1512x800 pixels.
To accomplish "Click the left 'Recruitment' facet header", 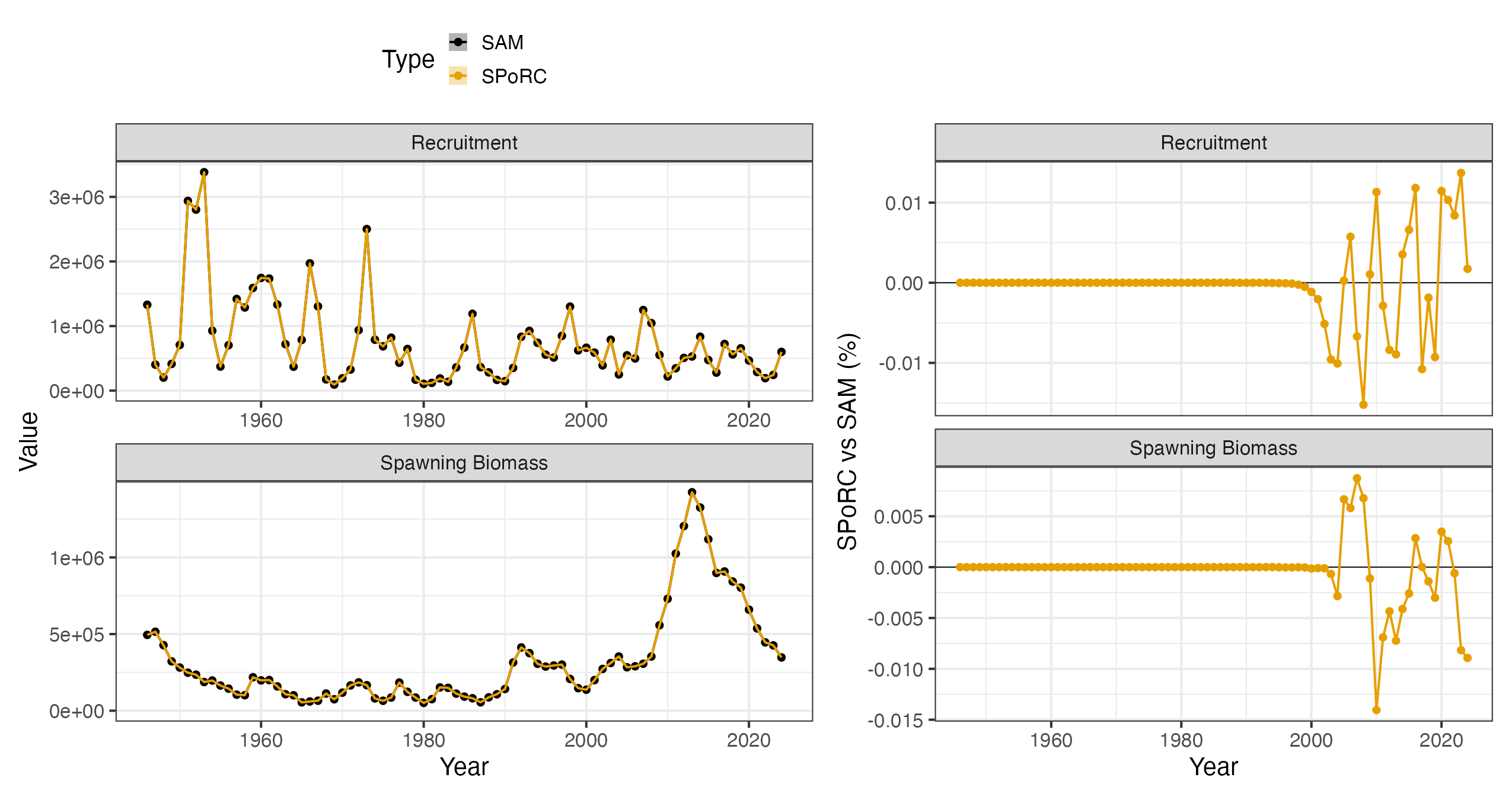I will tap(464, 143).
